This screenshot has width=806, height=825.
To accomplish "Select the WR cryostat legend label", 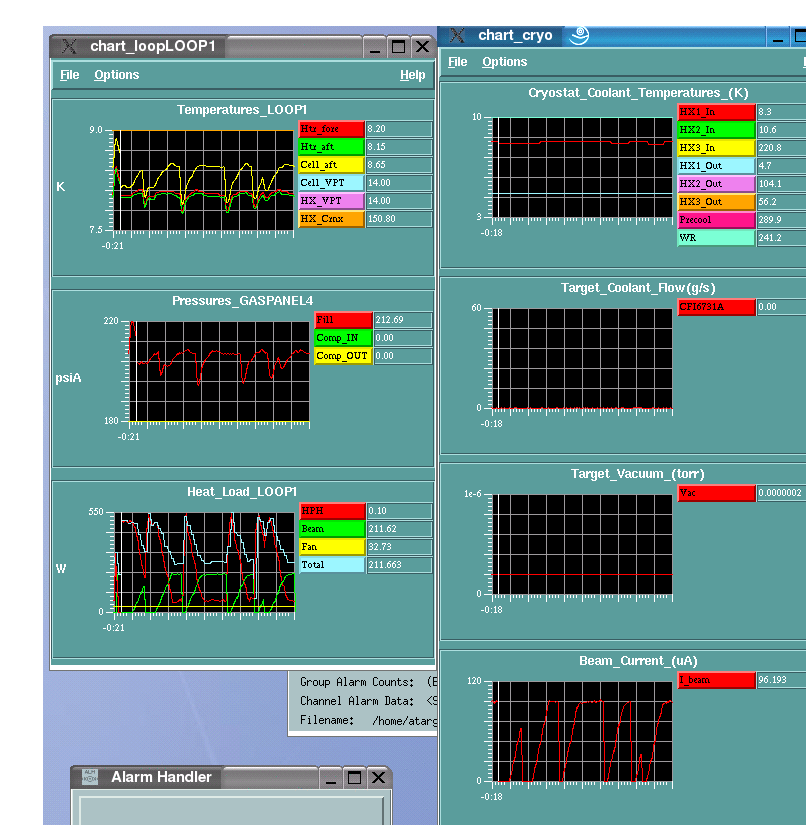I will click(717, 238).
